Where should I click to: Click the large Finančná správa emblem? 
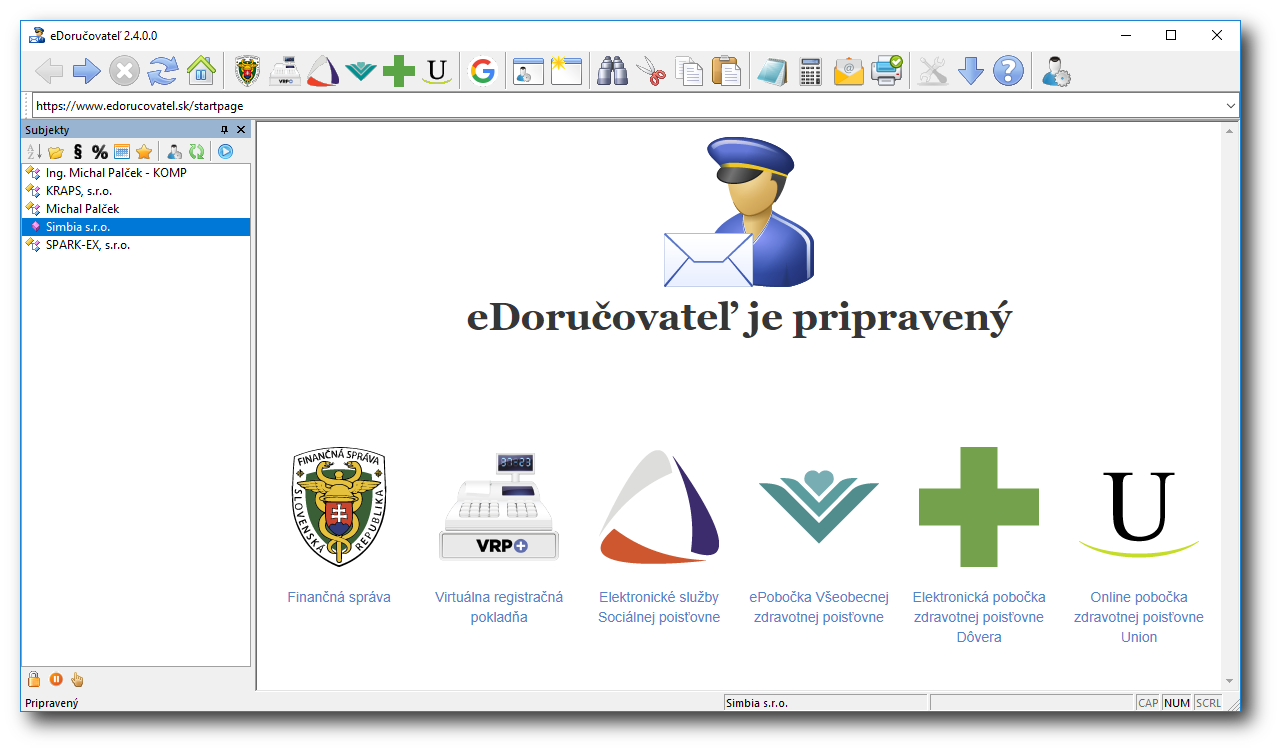(x=339, y=507)
